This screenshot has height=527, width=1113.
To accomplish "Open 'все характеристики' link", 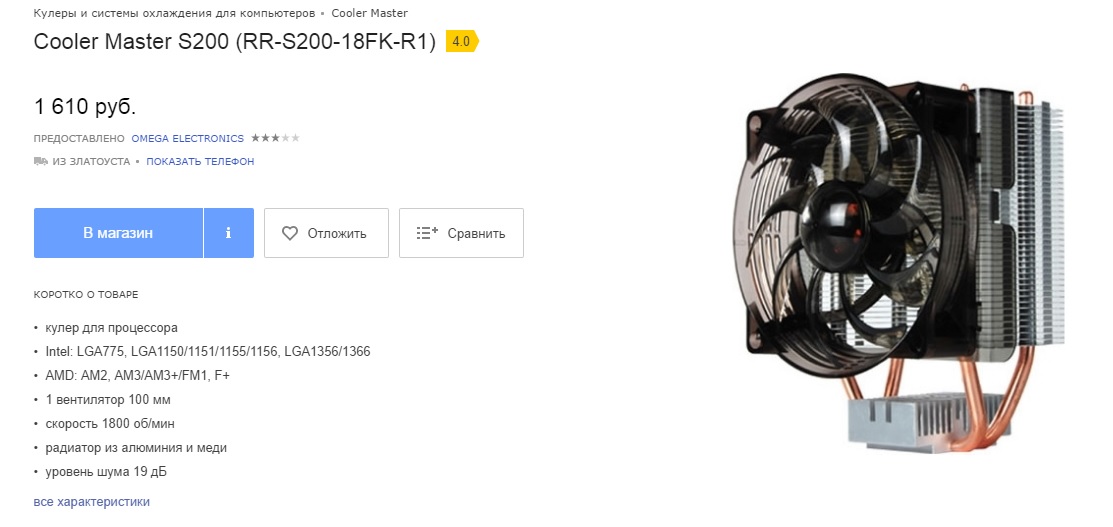I will (x=92, y=501).
